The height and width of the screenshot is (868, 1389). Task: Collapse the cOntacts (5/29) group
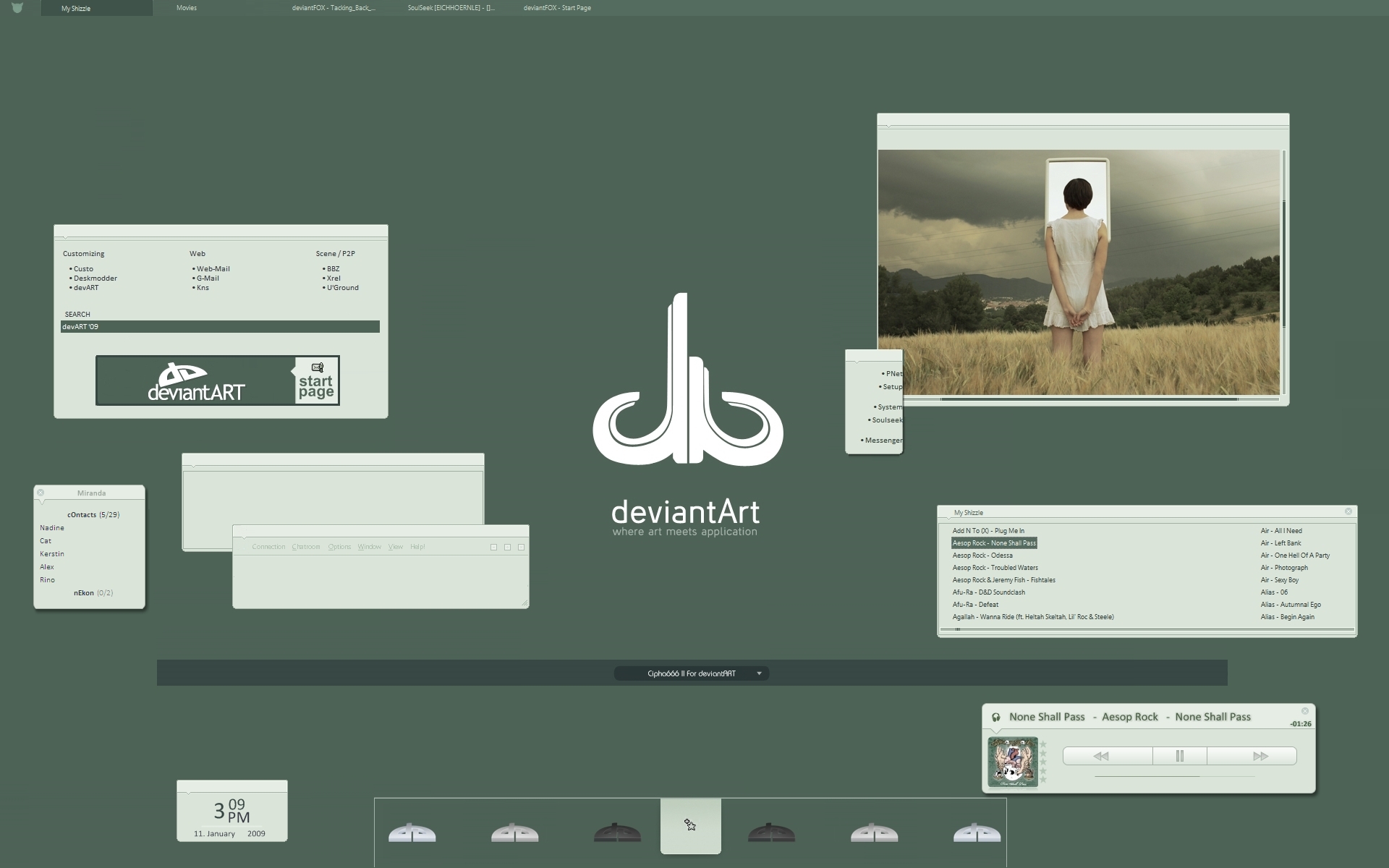(93, 515)
